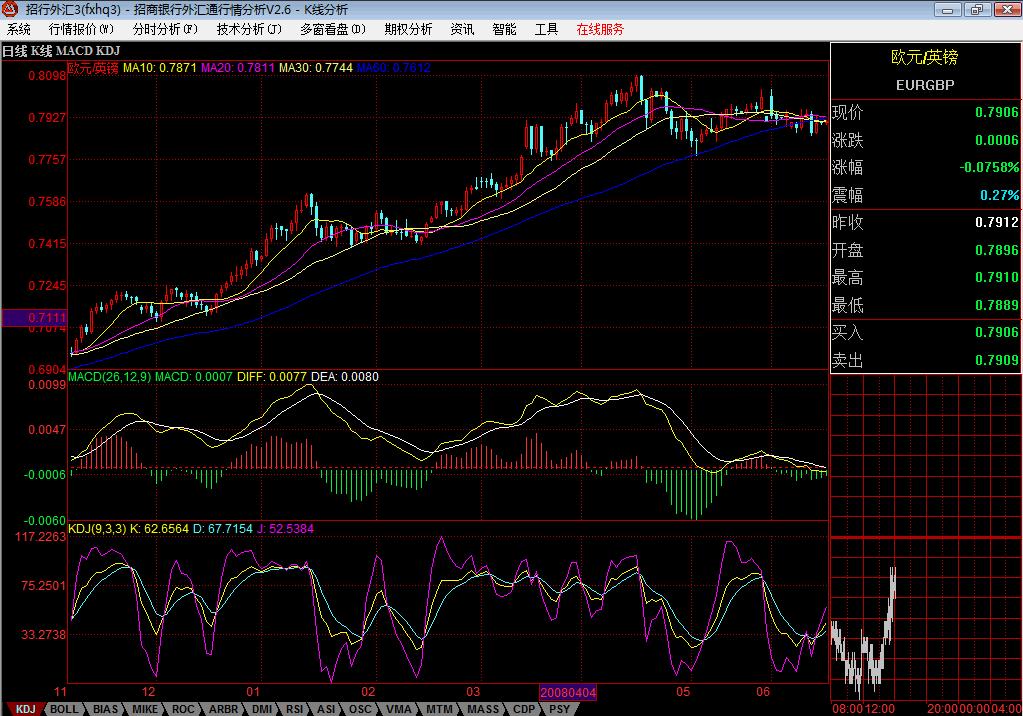Click the 买入 value 0.7906

click(x=996, y=332)
